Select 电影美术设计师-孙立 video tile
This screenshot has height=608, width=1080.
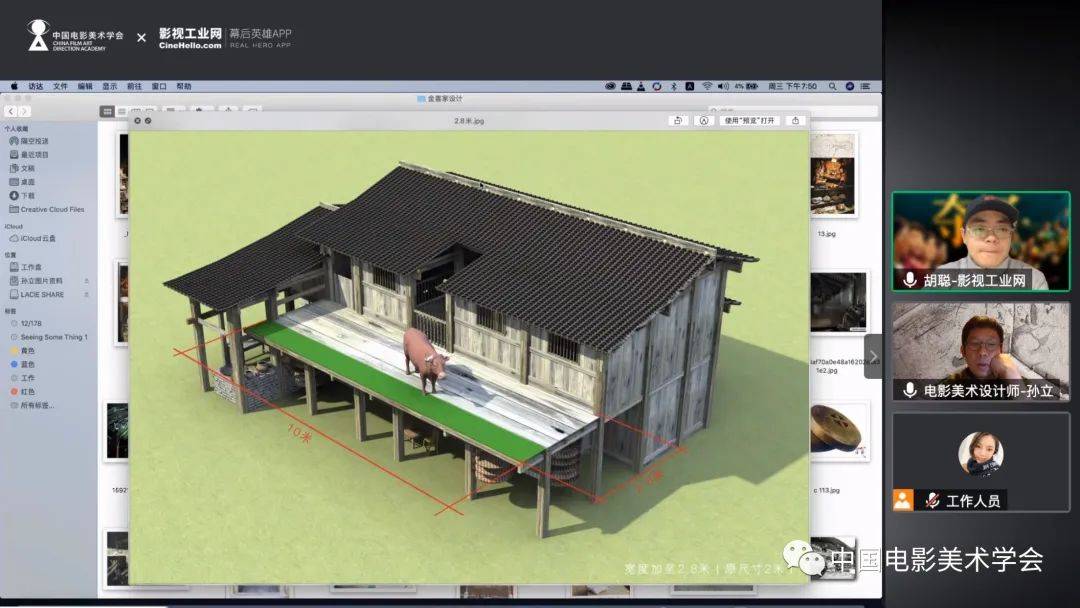tap(981, 351)
